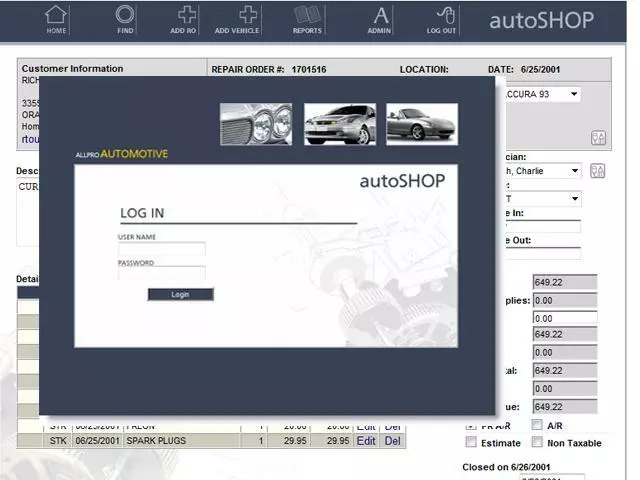Click the editable 0.00 amount field
The height and width of the screenshot is (480, 640).
click(x=565, y=318)
